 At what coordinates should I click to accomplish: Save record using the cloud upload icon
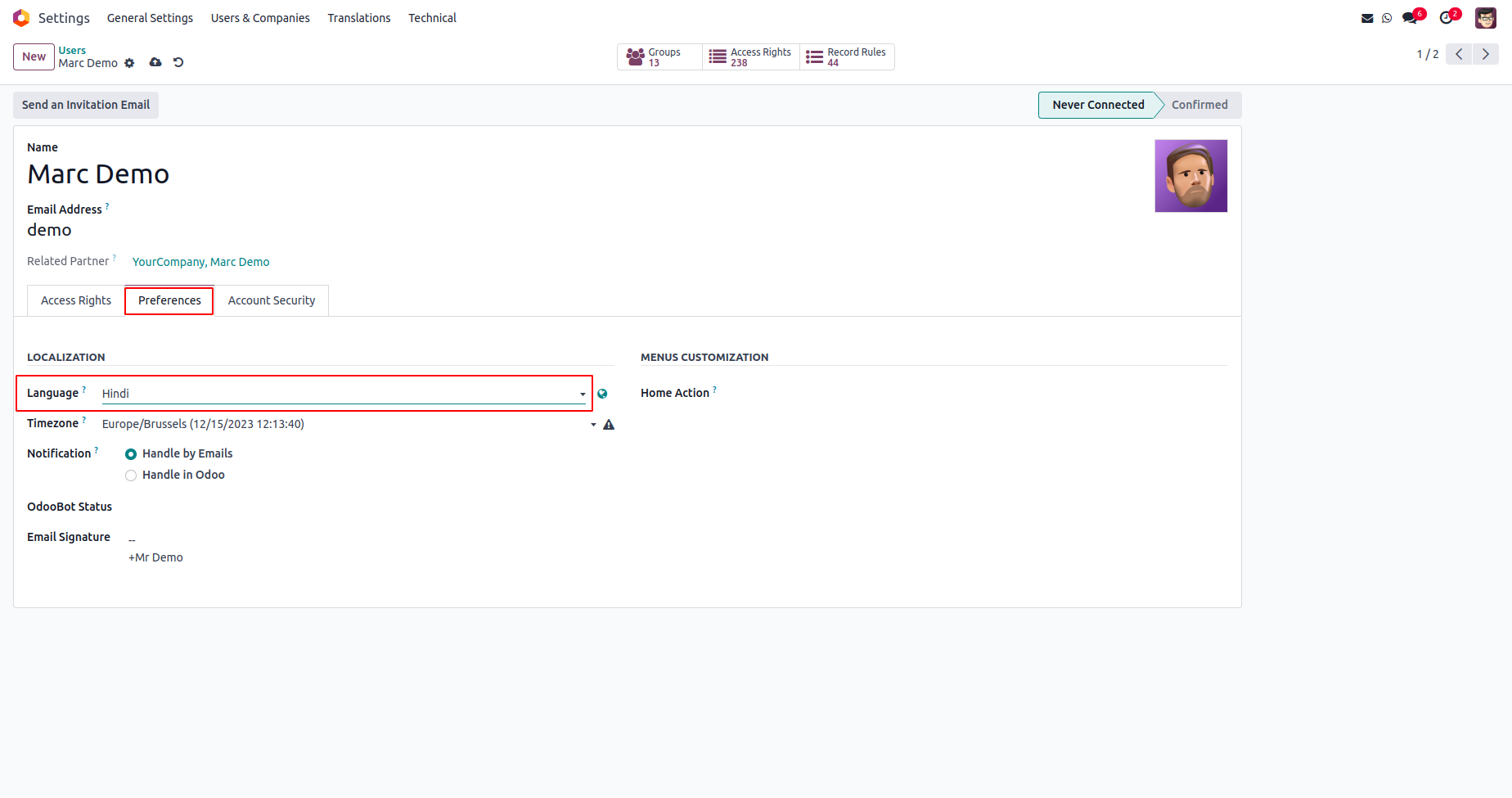point(155,62)
